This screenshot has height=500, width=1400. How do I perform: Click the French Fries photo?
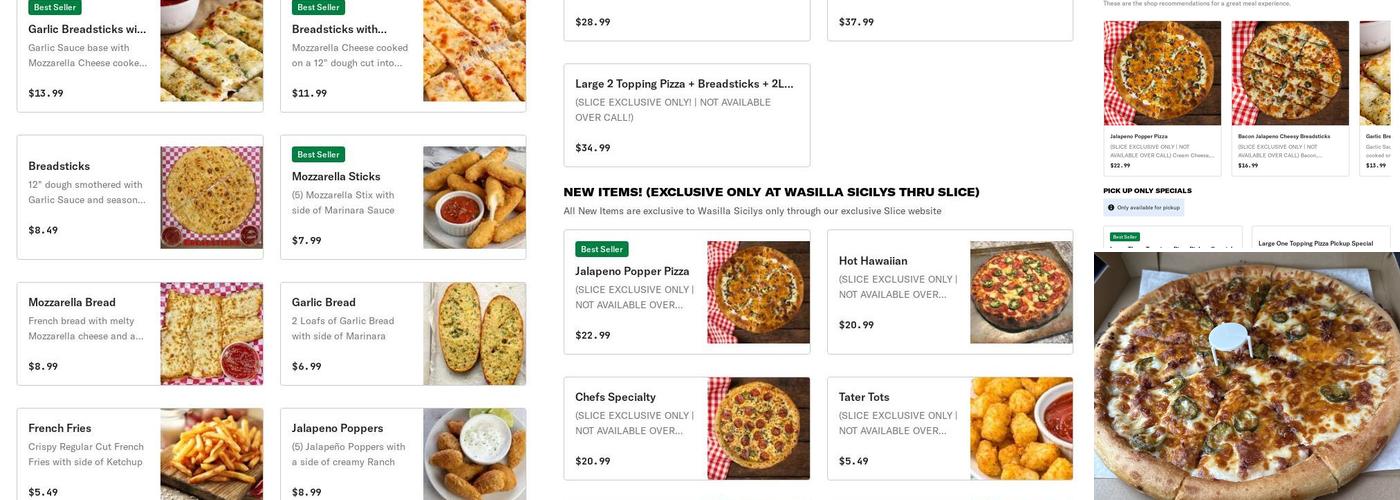211,453
